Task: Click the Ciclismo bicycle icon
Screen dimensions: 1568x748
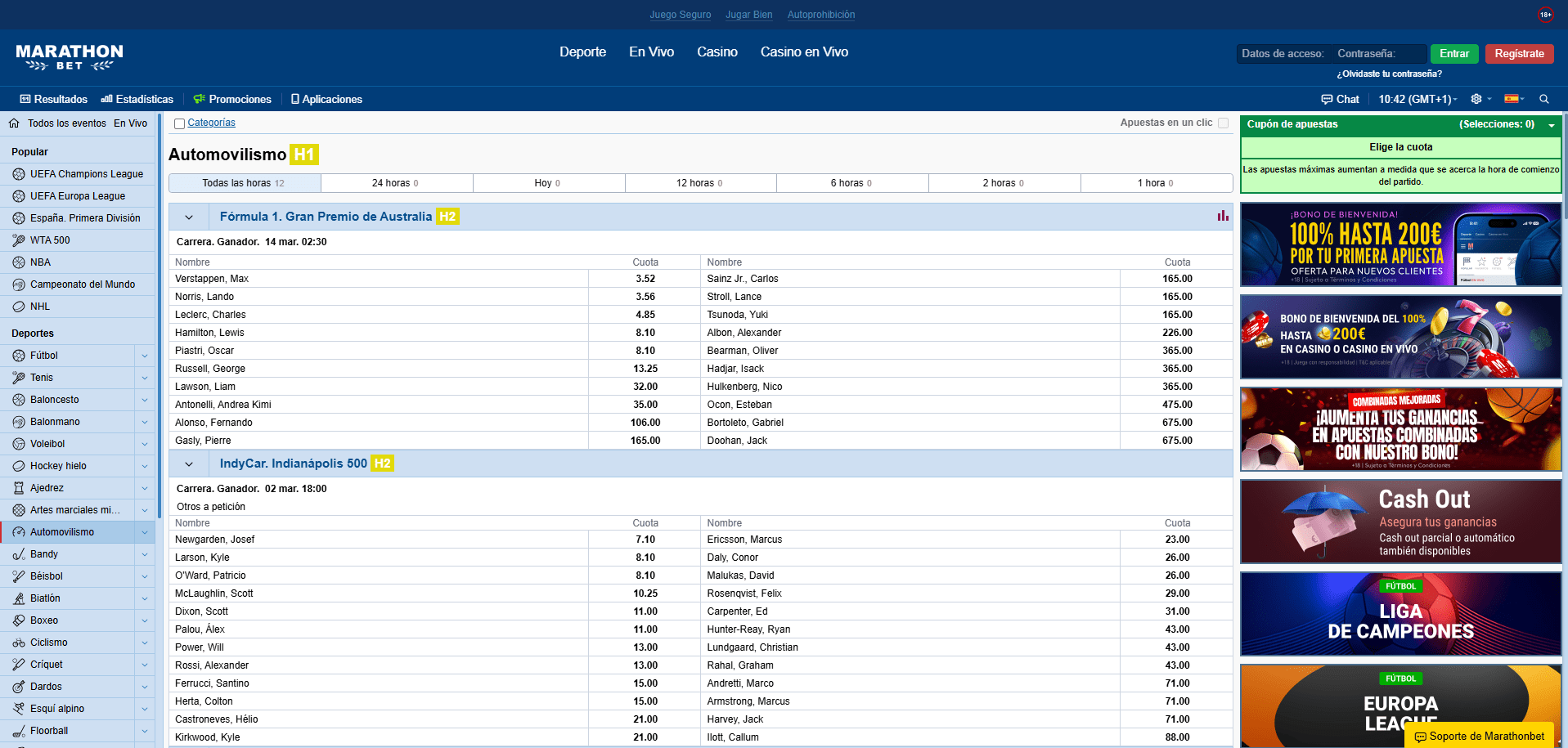Action: pos(19,643)
